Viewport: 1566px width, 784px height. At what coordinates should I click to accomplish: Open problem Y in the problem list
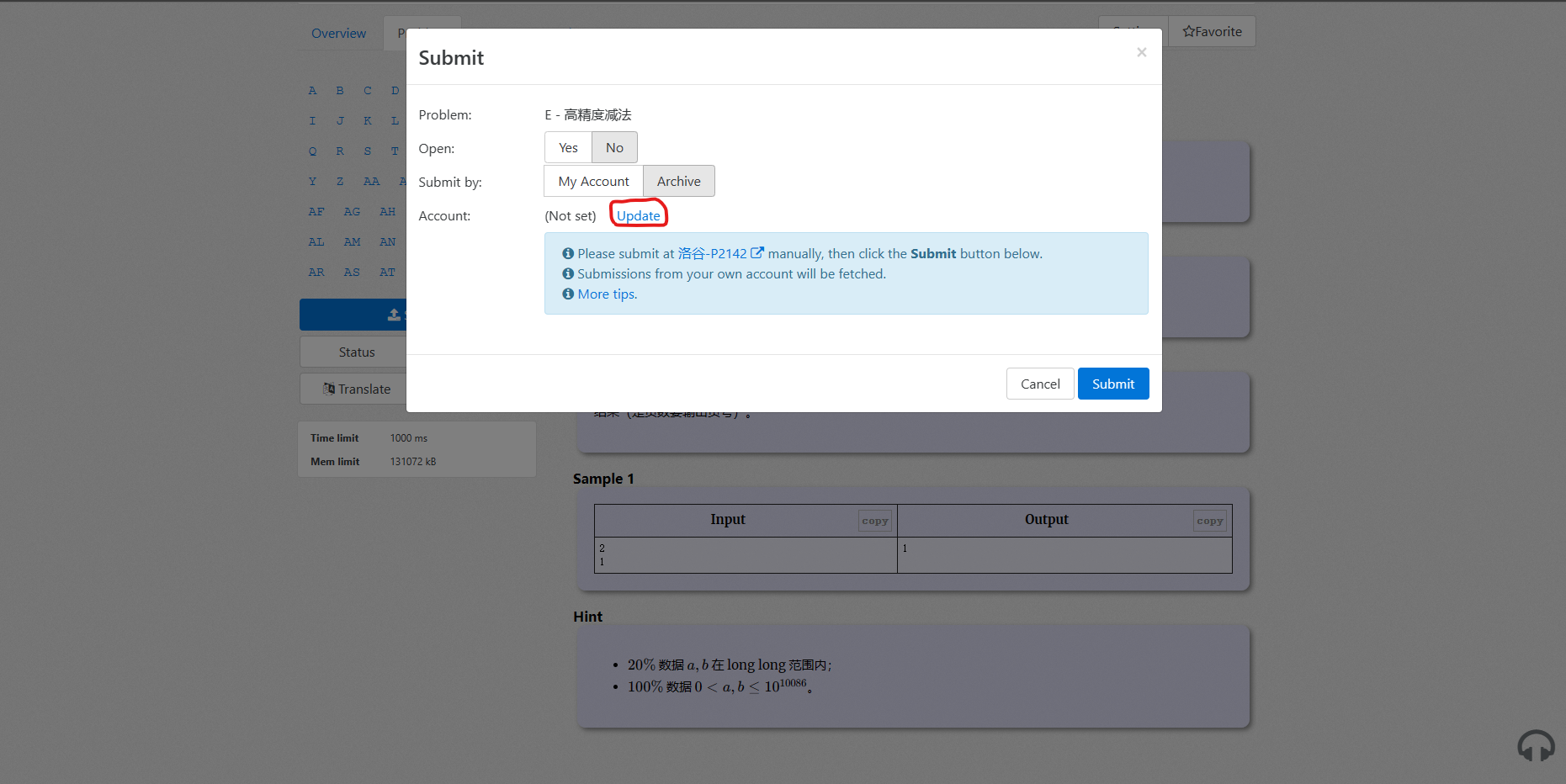(312, 181)
